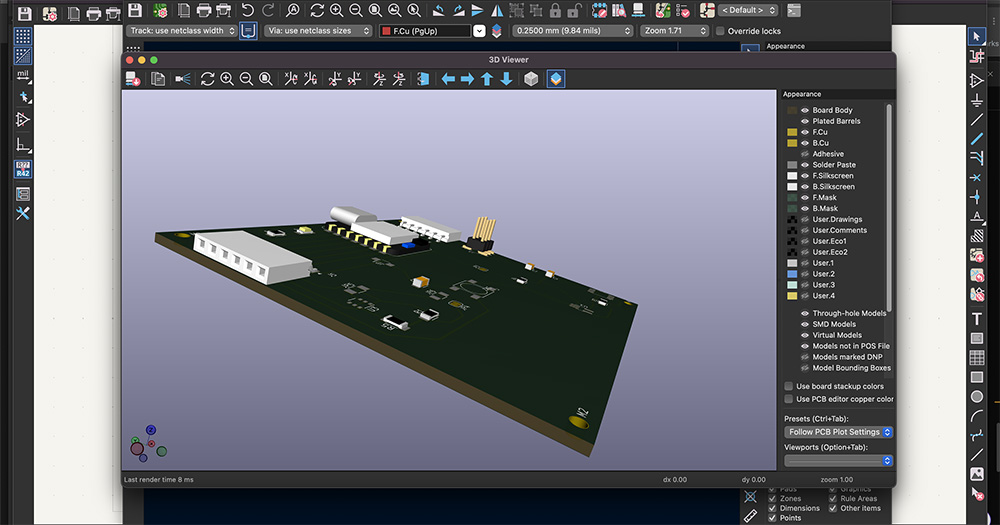Click the 'Last render time 8 ms' status text
This screenshot has height=525, width=1000.
point(159,480)
